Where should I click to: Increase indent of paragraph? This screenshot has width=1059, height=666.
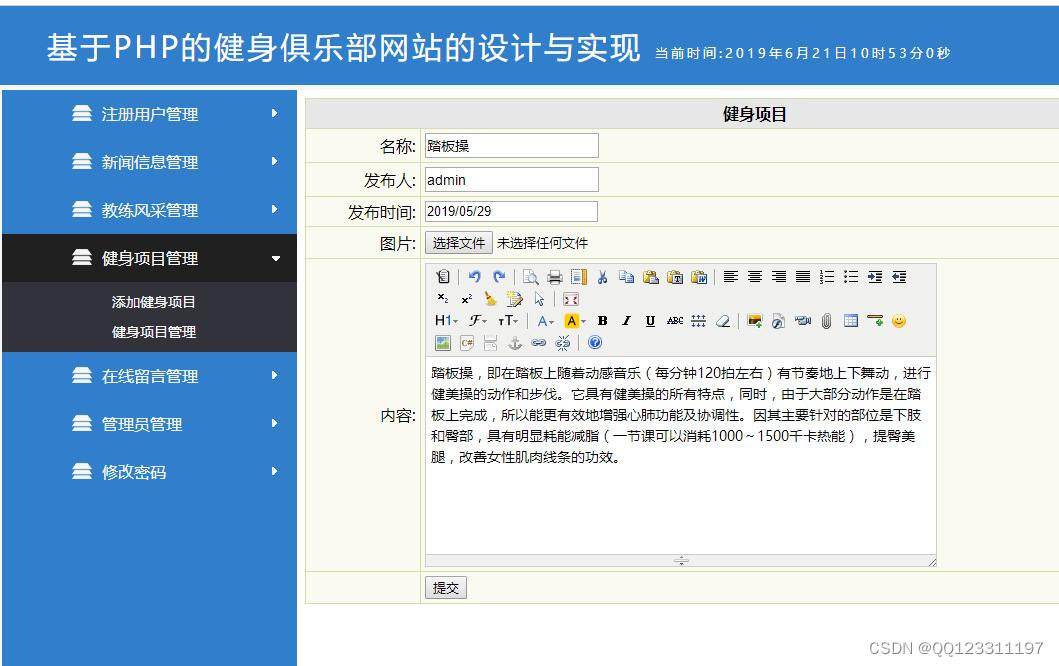tap(875, 277)
